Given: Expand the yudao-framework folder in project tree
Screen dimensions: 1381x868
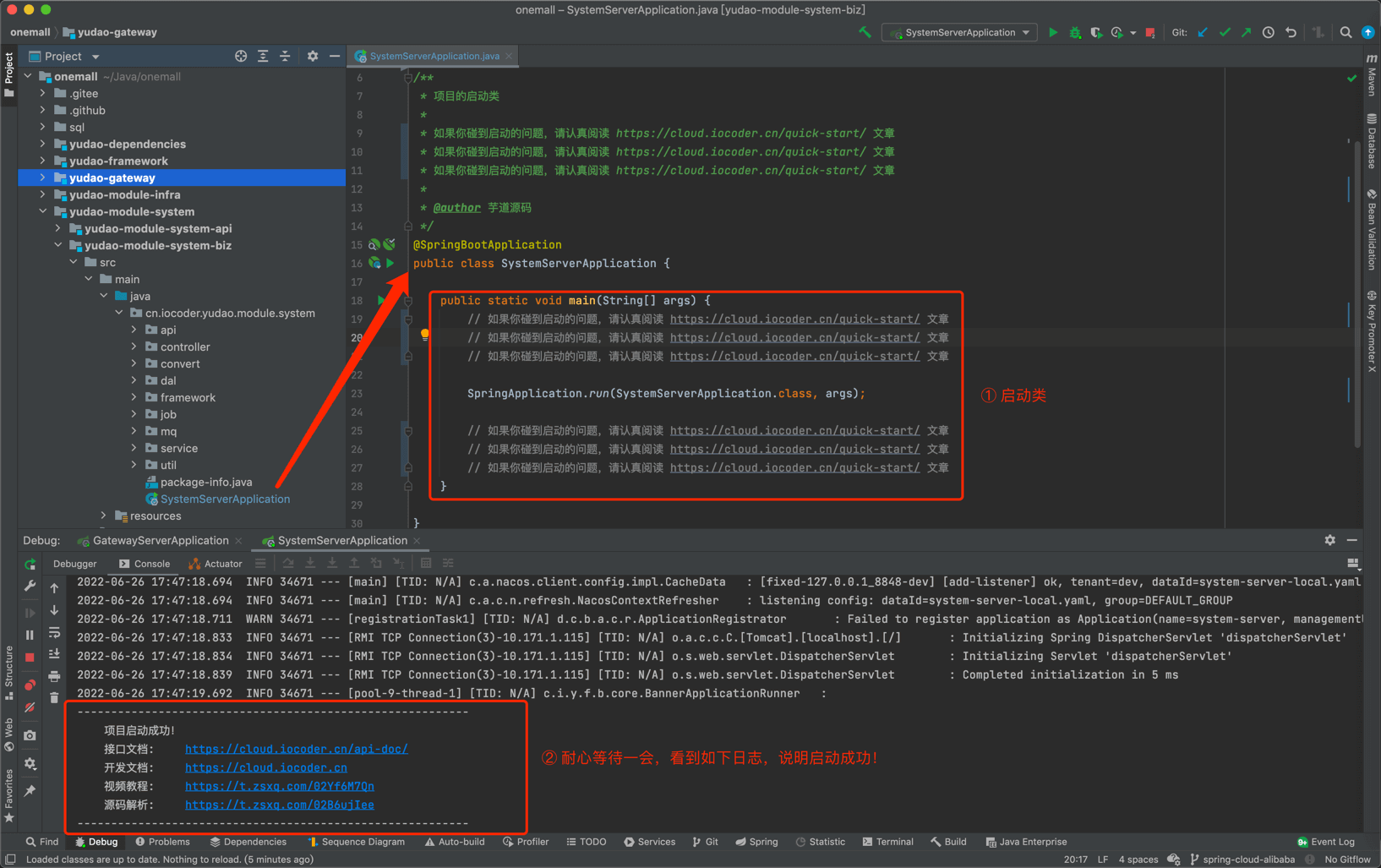Looking at the screenshot, I should pos(43,161).
